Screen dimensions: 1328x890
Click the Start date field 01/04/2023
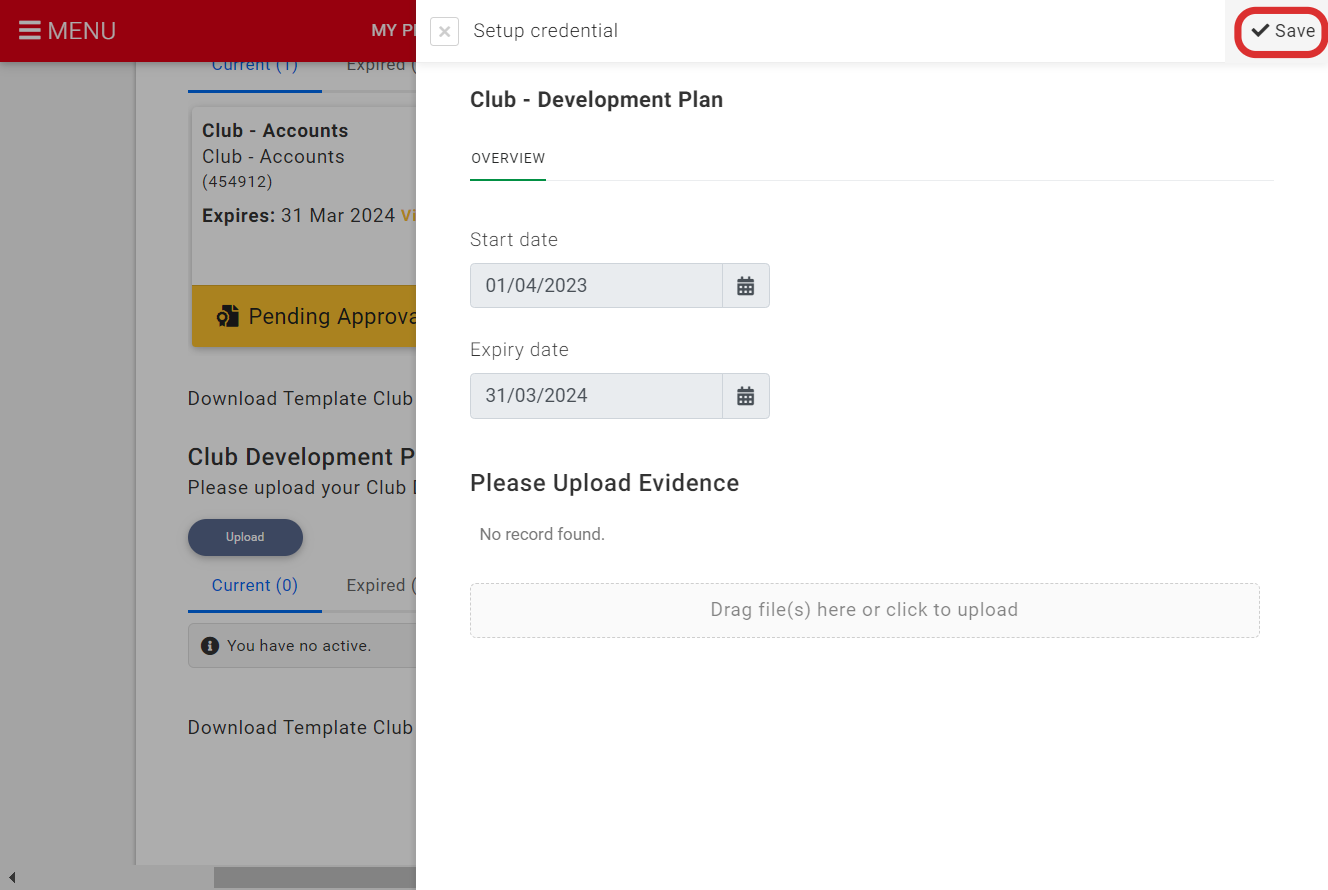[x=596, y=286]
